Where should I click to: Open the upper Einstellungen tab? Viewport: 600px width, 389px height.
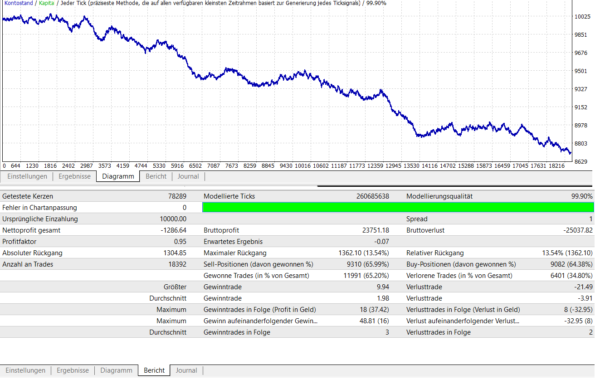coord(27,176)
